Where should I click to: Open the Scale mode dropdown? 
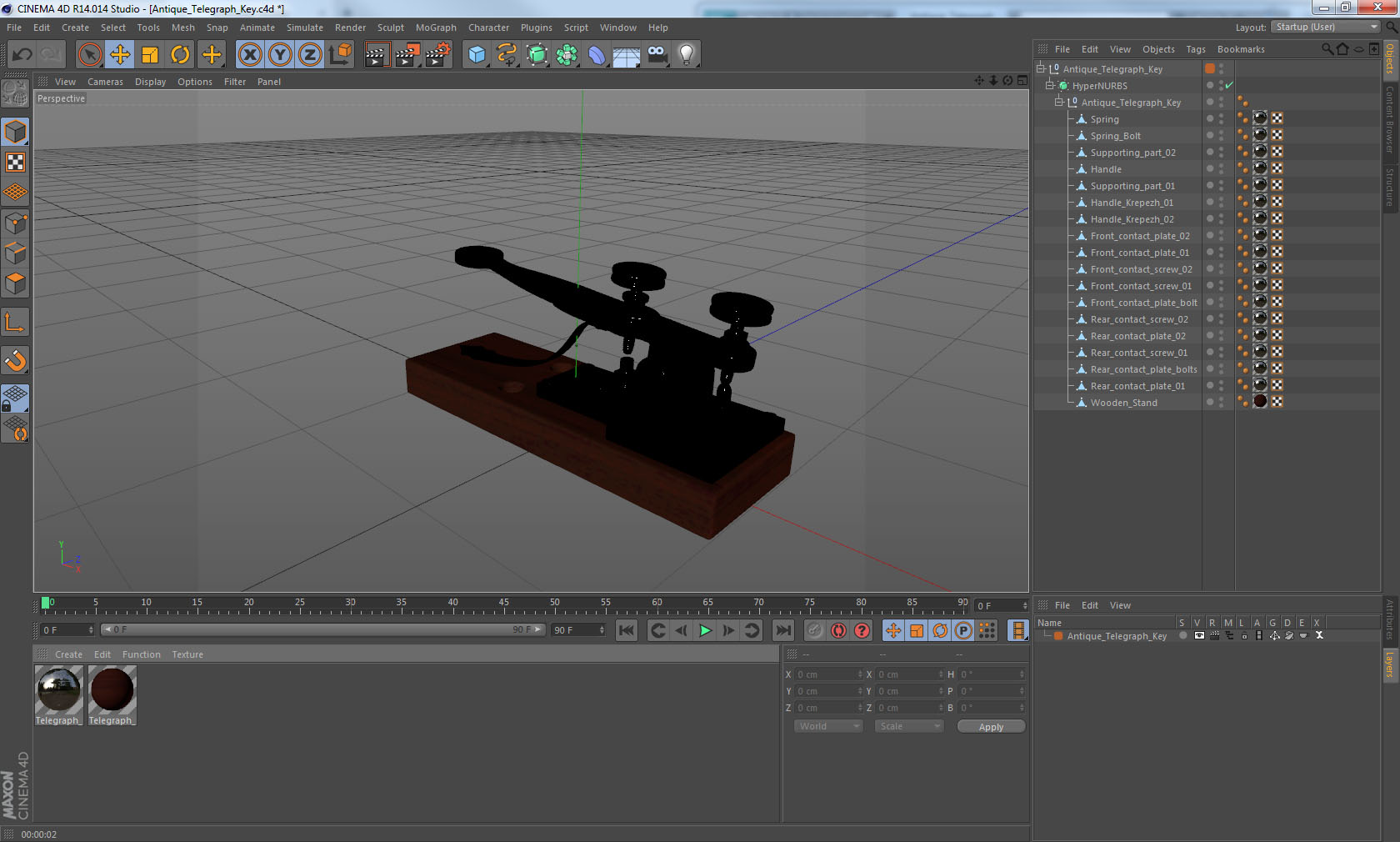[909, 726]
